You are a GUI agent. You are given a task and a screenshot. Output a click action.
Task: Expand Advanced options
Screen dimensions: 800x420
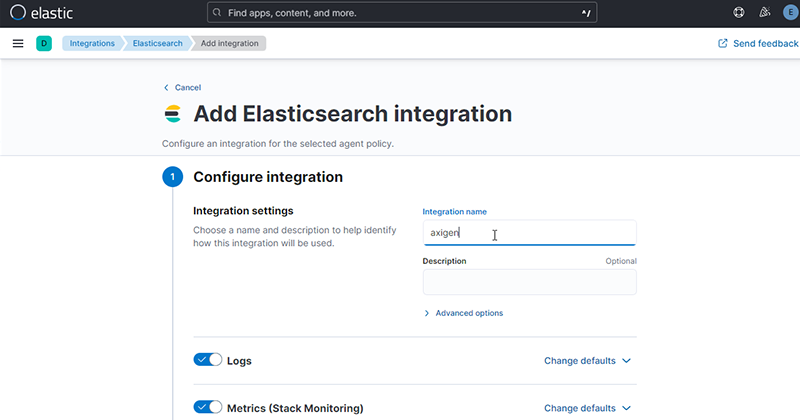[x=463, y=313]
